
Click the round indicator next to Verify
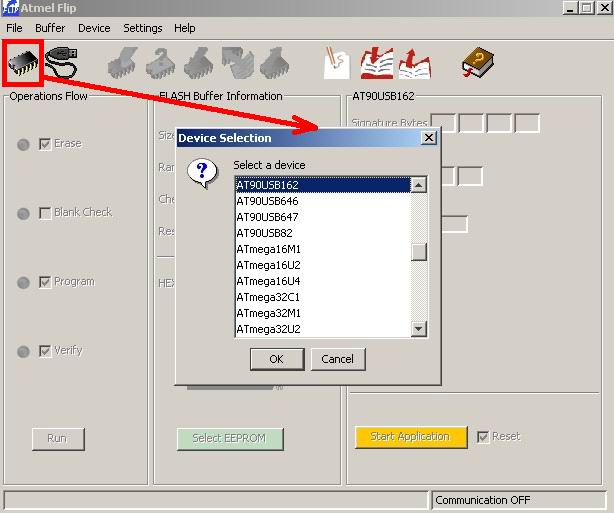(x=23, y=351)
